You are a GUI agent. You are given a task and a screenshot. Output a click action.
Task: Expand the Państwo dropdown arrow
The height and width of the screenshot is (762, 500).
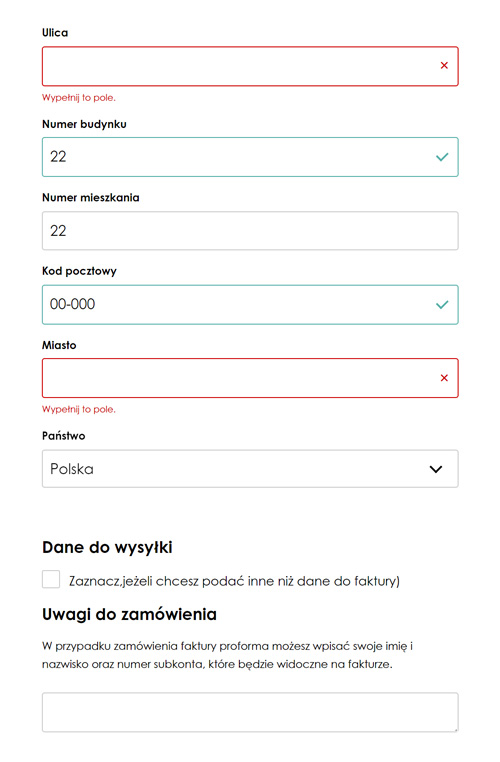pos(436,469)
